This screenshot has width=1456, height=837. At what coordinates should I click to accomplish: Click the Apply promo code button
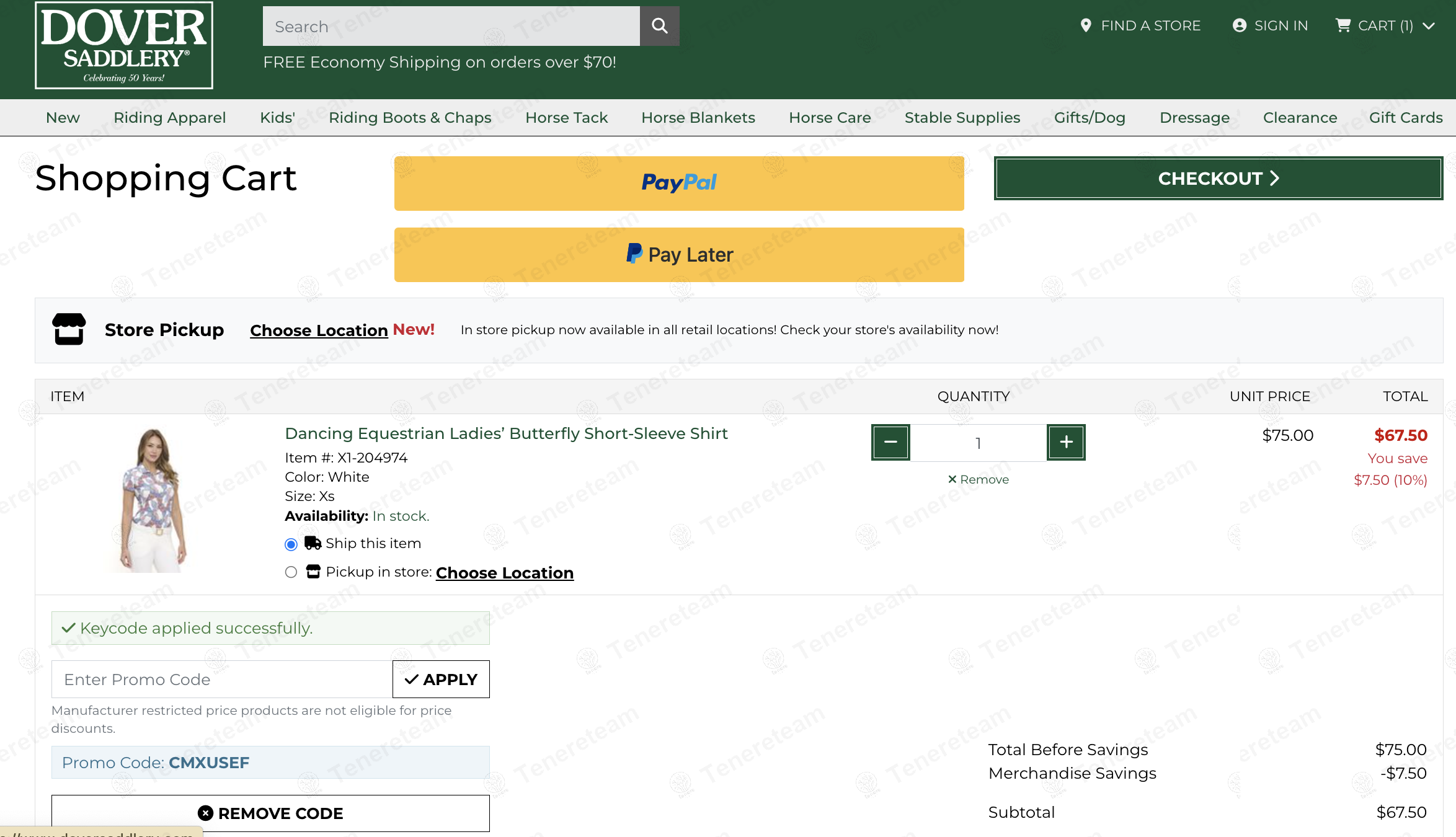441,680
